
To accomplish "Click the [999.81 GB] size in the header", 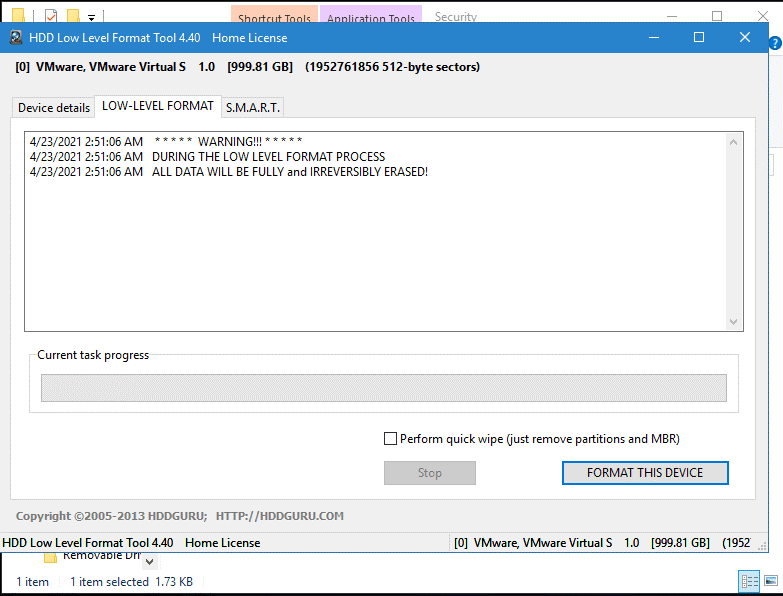I will point(260,67).
